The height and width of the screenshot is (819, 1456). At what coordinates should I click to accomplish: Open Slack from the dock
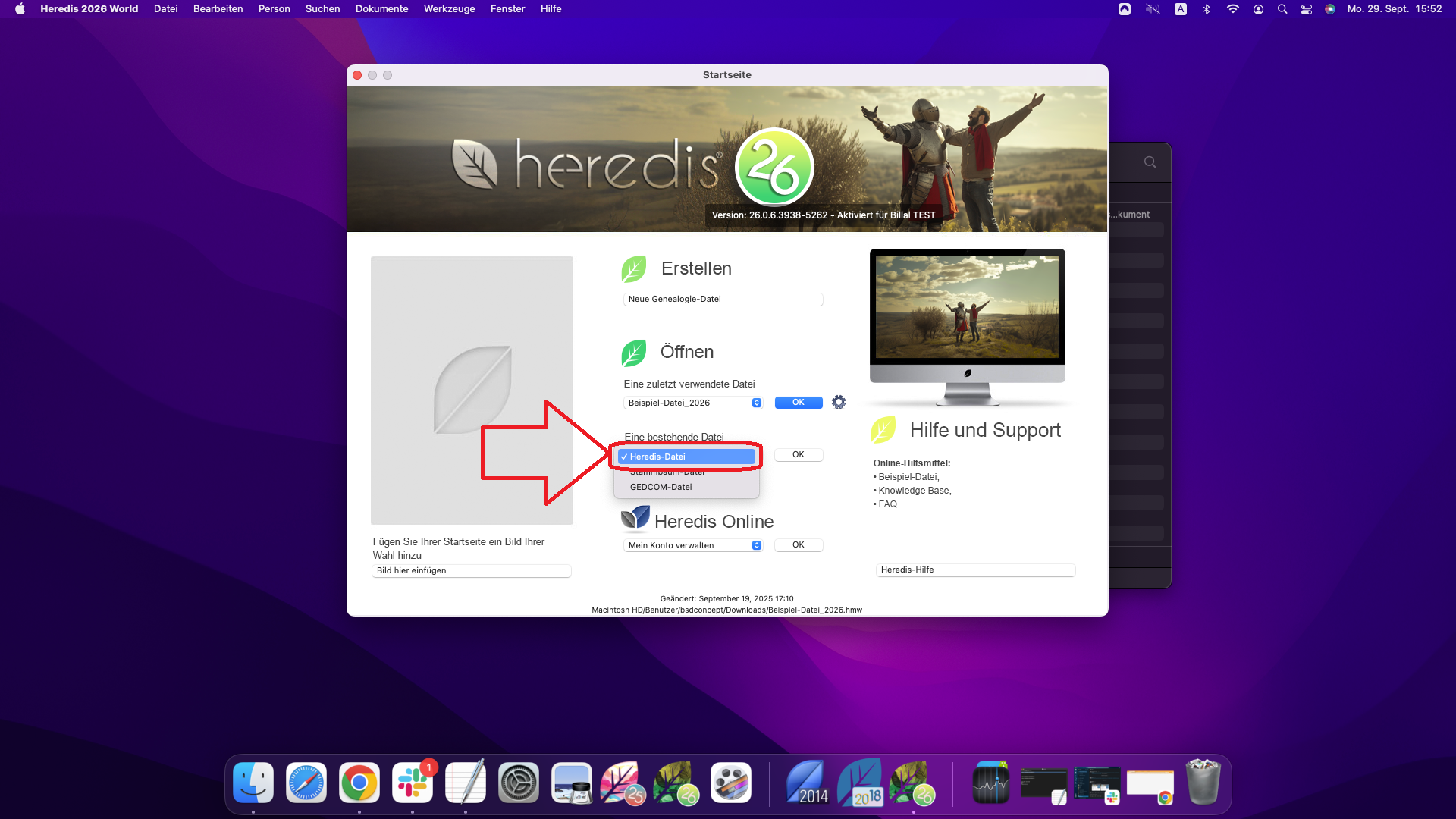coord(413,783)
